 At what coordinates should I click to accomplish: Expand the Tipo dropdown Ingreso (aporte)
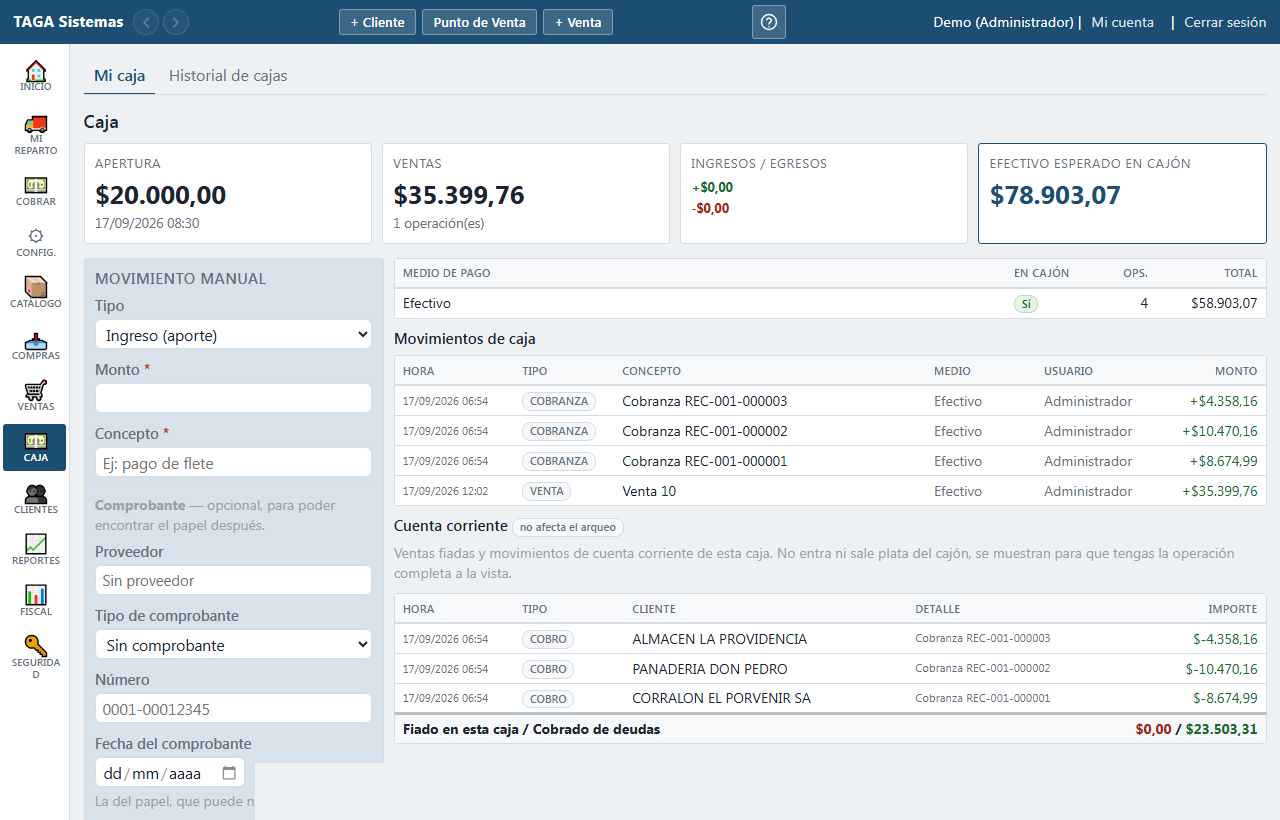(x=233, y=335)
